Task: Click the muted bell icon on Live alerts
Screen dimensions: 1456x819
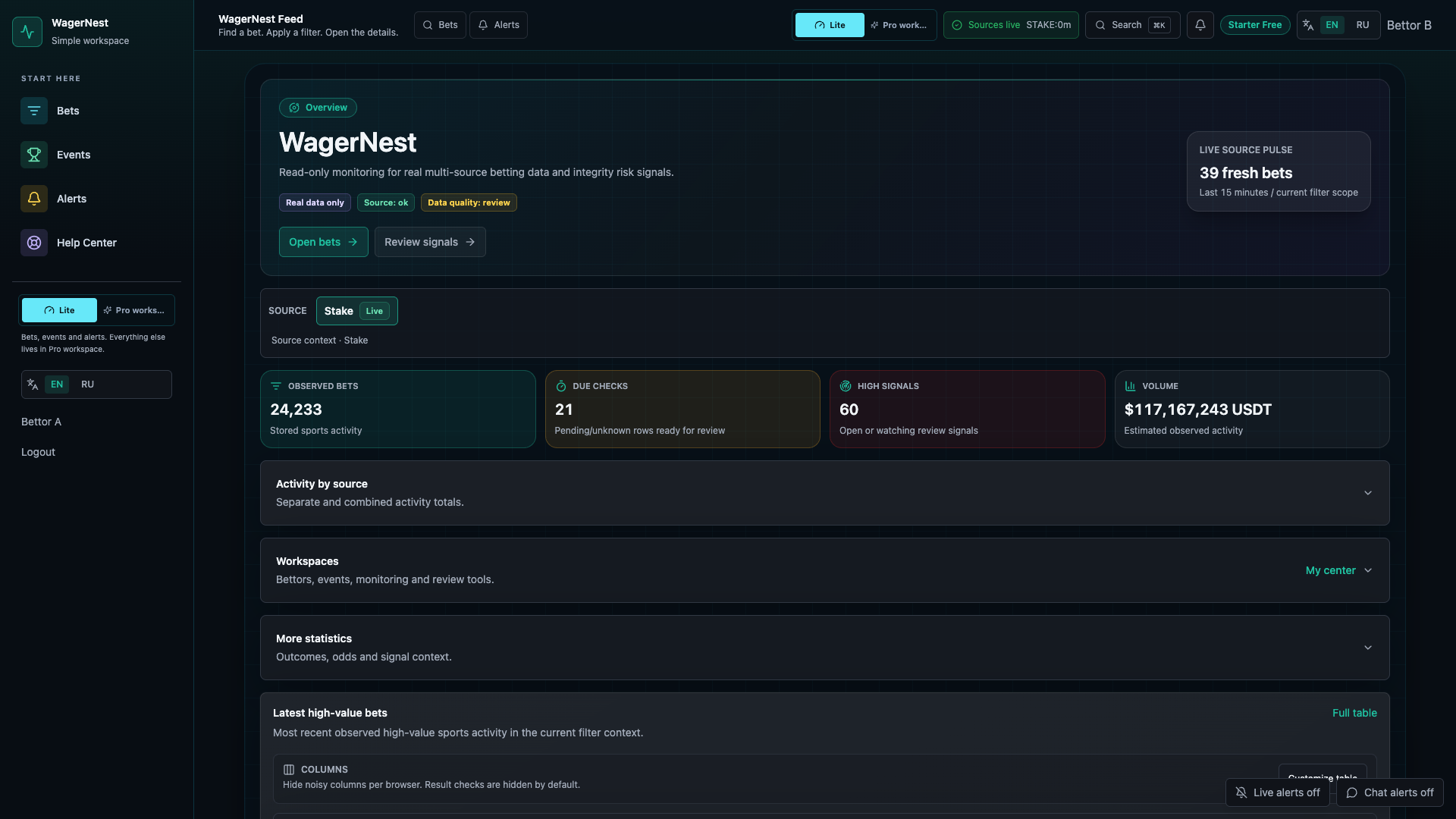Action: click(1241, 792)
